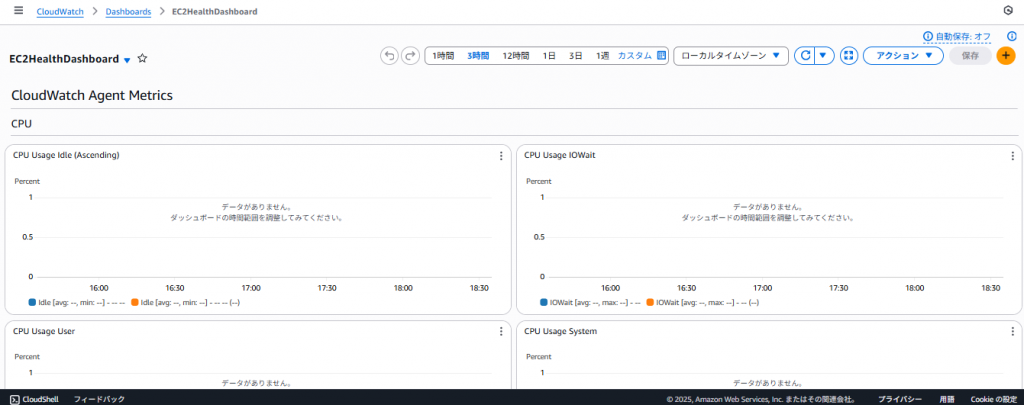Open the ローカルタイムゾーン timezone dropdown
This screenshot has width=1024, height=405.
tap(731, 56)
